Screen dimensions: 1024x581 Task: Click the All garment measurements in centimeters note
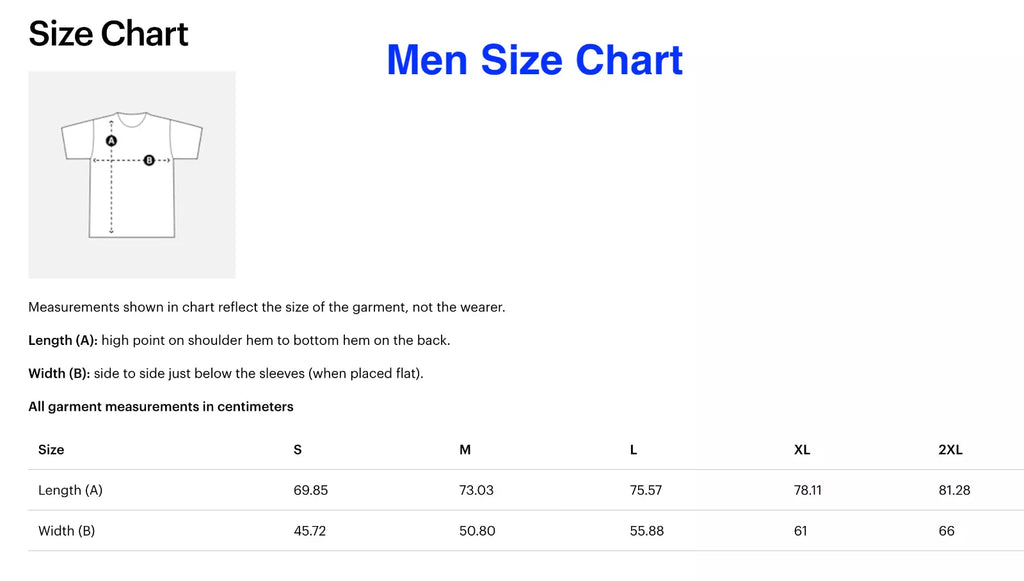(161, 407)
